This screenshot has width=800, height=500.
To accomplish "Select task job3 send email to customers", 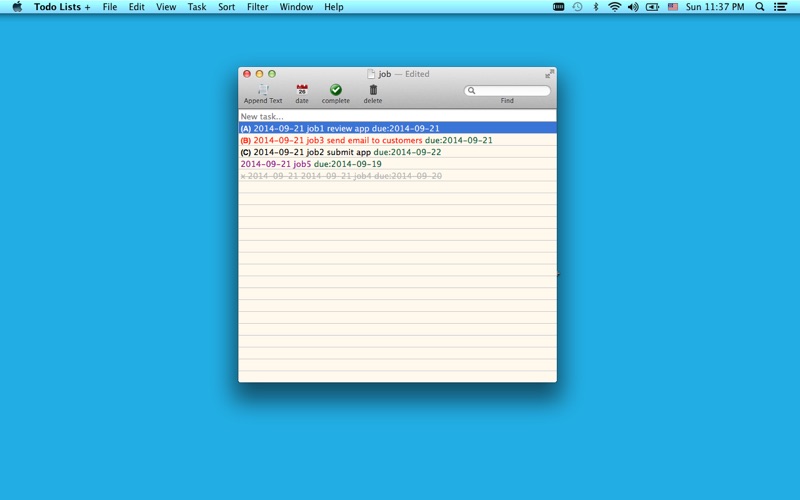I will 397,140.
